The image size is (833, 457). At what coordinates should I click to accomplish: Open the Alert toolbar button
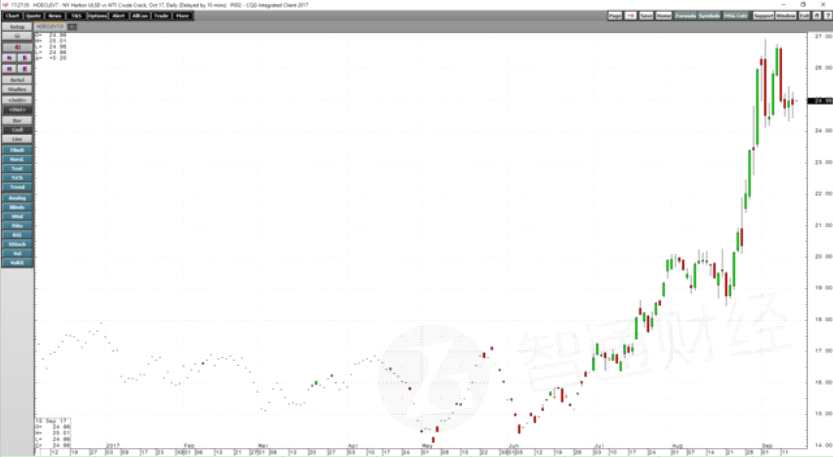(118, 16)
